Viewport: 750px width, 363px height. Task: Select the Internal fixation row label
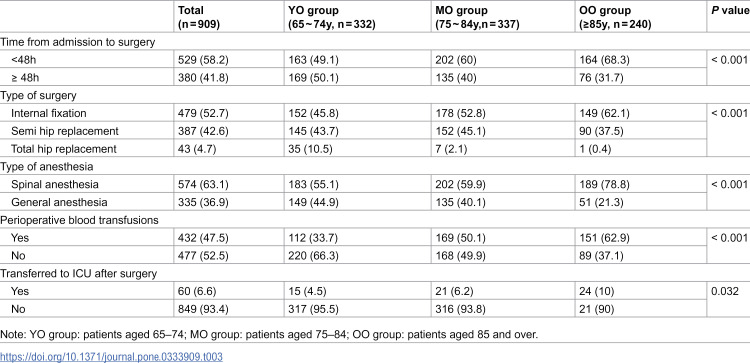point(49,113)
